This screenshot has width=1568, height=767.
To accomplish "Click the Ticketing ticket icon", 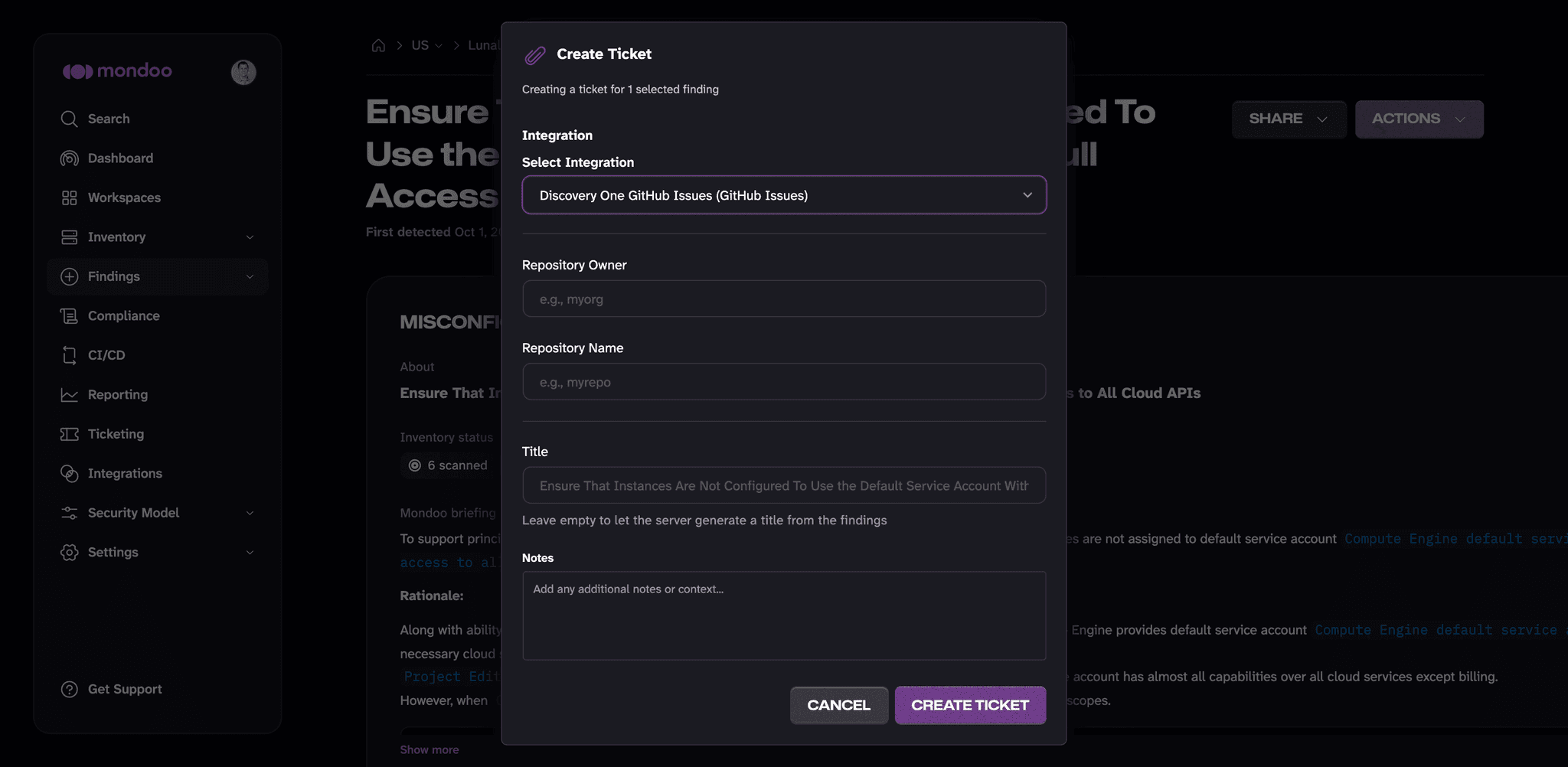I will coord(69,434).
